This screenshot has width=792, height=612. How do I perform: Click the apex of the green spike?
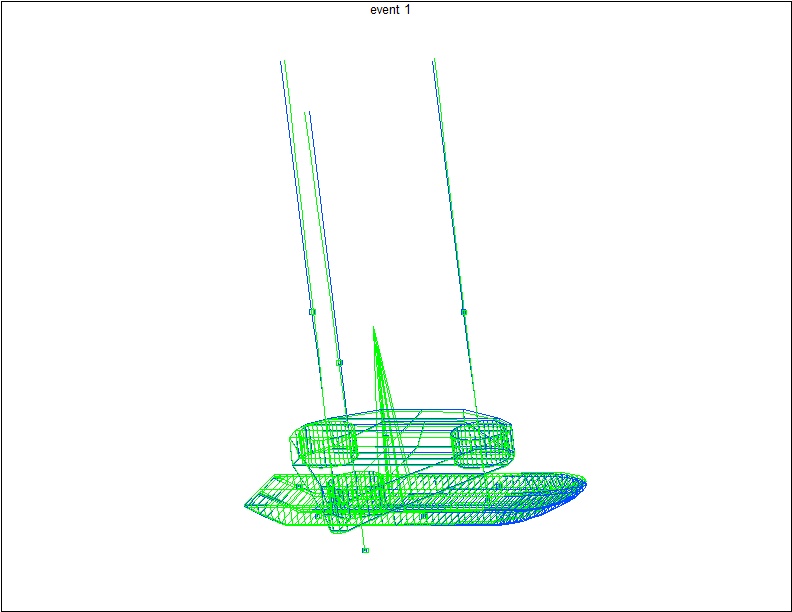pyautogui.click(x=374, y=327)
